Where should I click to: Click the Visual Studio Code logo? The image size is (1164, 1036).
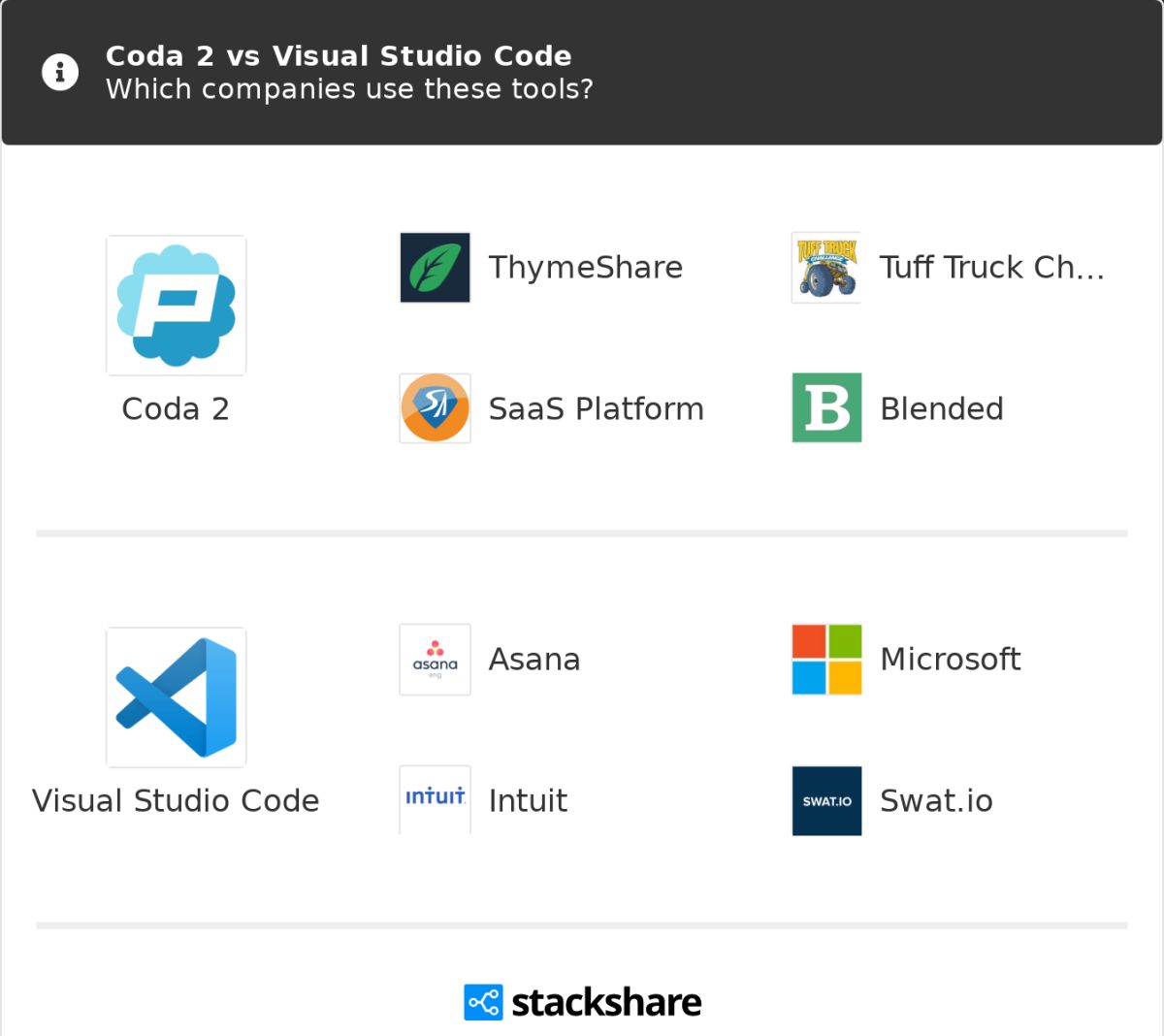click(x=176, y=697)
